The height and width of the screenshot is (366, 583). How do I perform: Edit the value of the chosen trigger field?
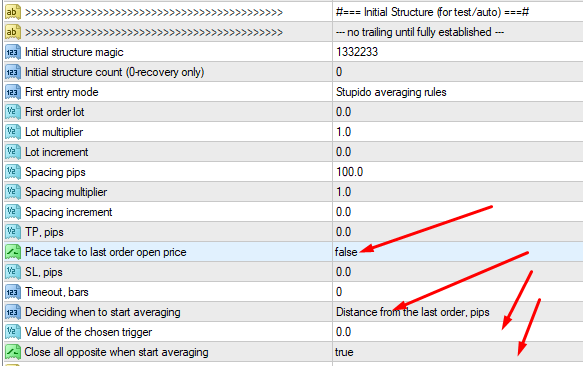(458, 332)
